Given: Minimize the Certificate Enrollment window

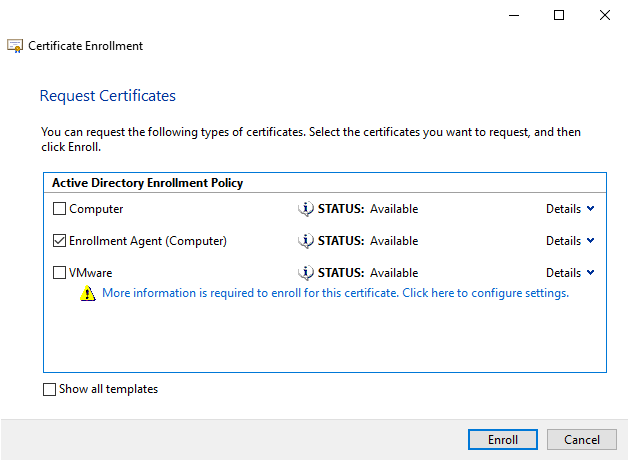Looking at the screenshot, I should tap(513, 15).
